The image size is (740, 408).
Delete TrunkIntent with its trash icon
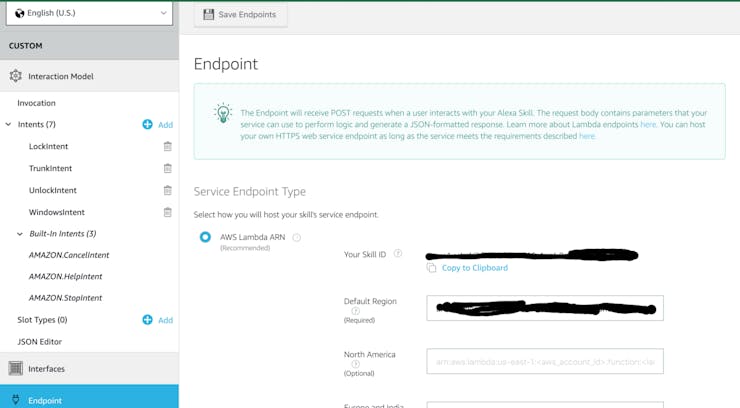[168, 168]
